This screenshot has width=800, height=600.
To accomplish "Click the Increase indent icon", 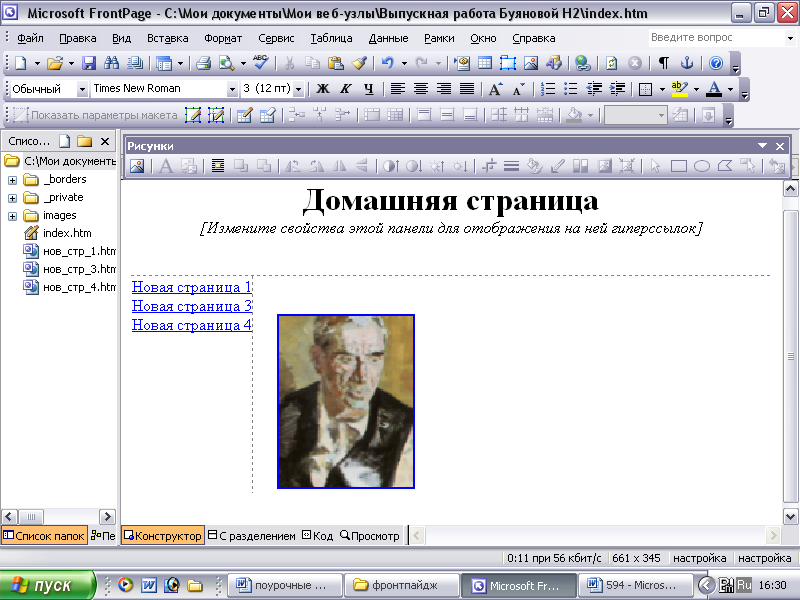I will pyautogui.click(x=617, y=89).
